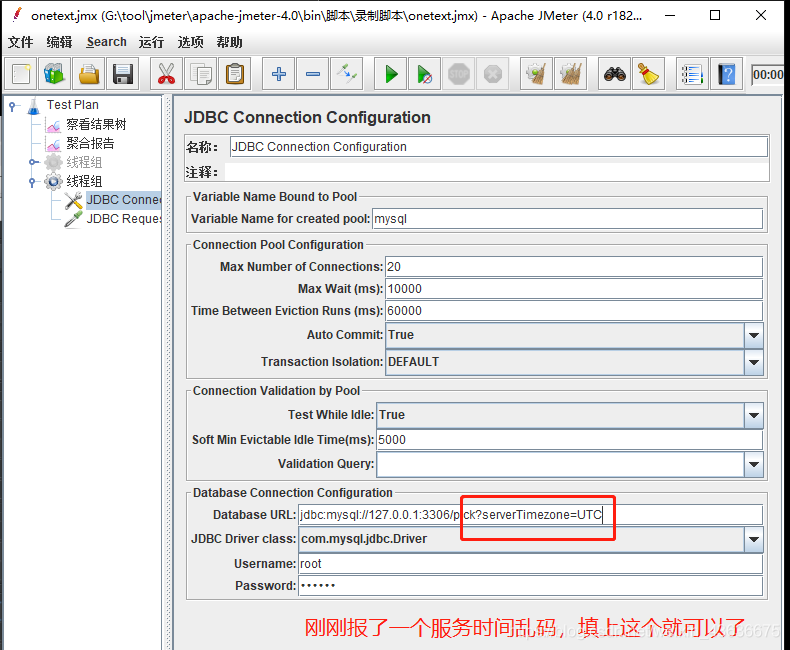This screenshot has height=650, width=790.
Task: Open the Templates toolbar icon
Action: pos(55,75)
